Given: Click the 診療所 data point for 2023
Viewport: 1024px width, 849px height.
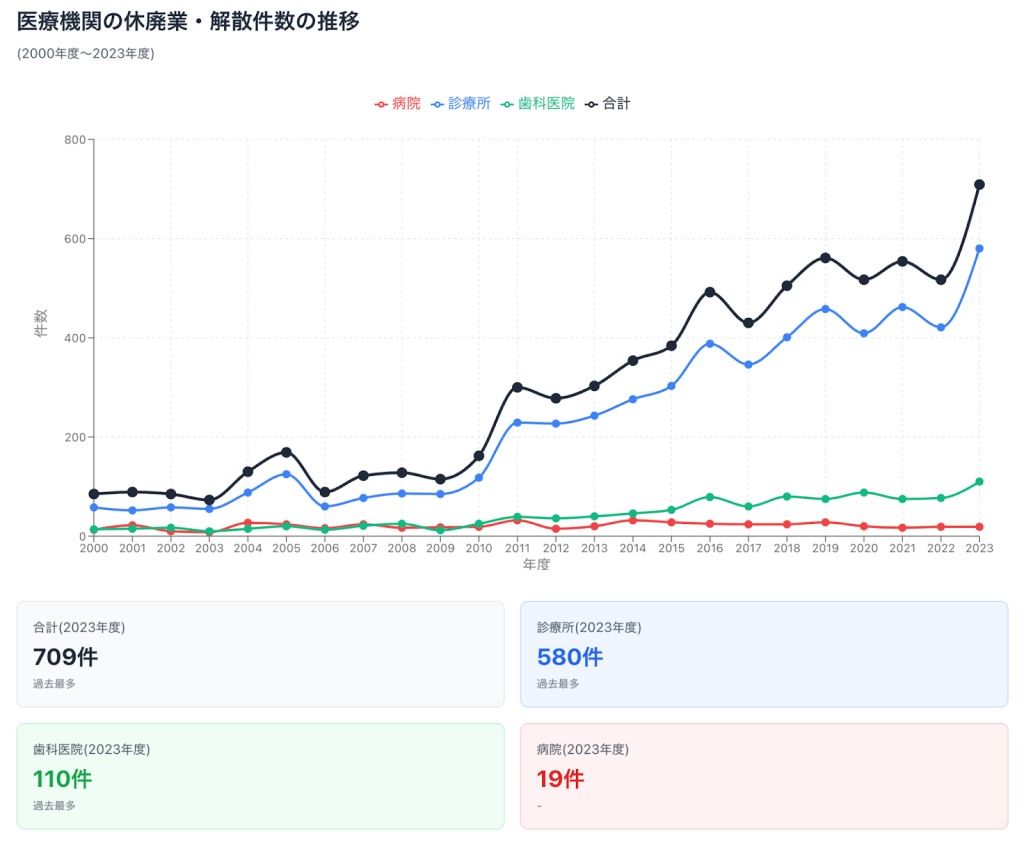Looking at the screenshot, I should pos(979,248).
